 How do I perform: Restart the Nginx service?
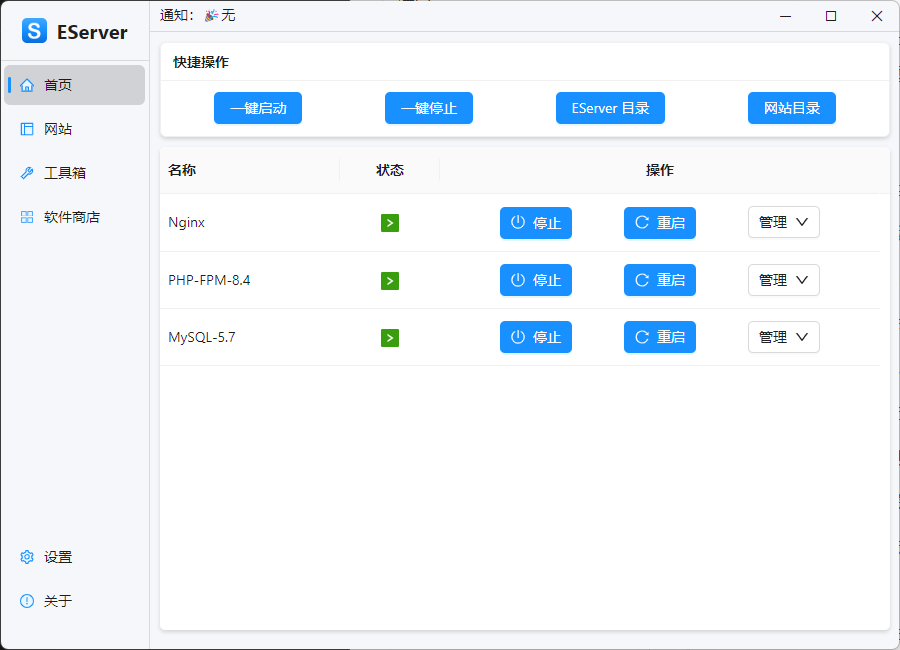point(660,223)
